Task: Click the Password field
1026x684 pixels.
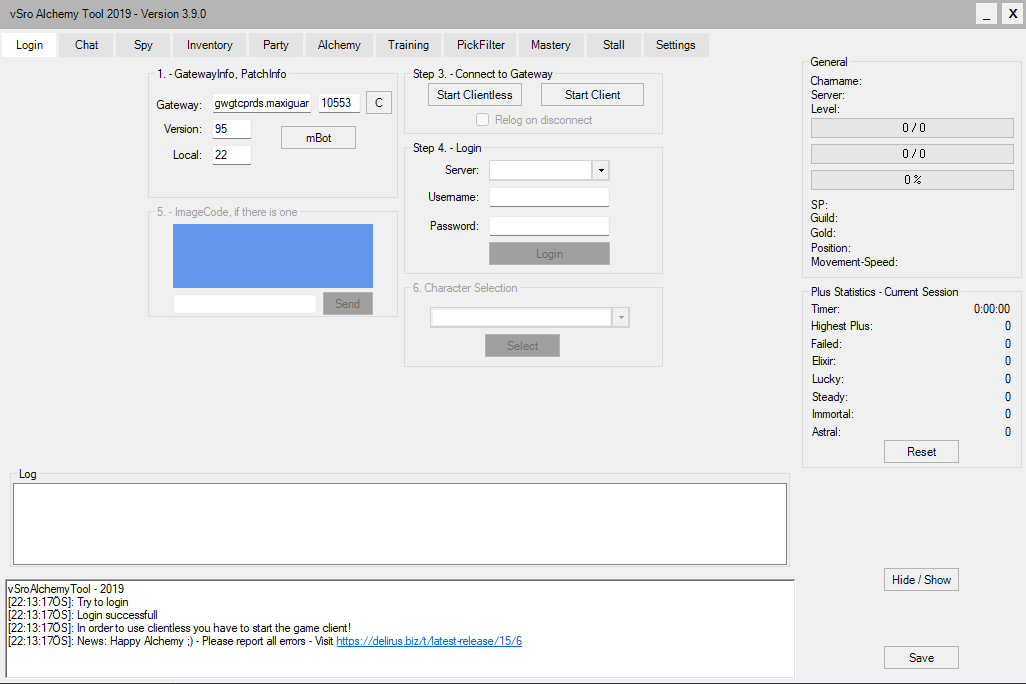Action: pyautogui.click(x=549, y=226)
